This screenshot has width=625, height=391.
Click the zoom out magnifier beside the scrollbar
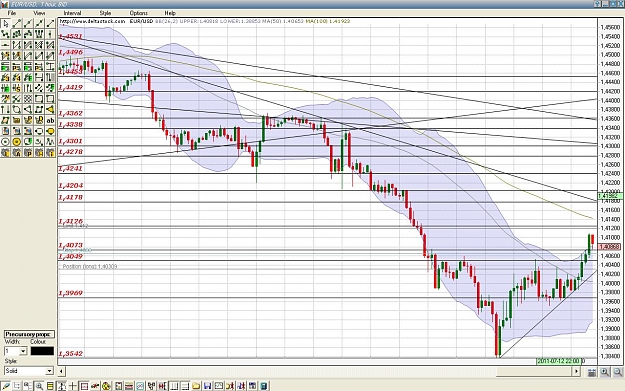click(617, 372)
